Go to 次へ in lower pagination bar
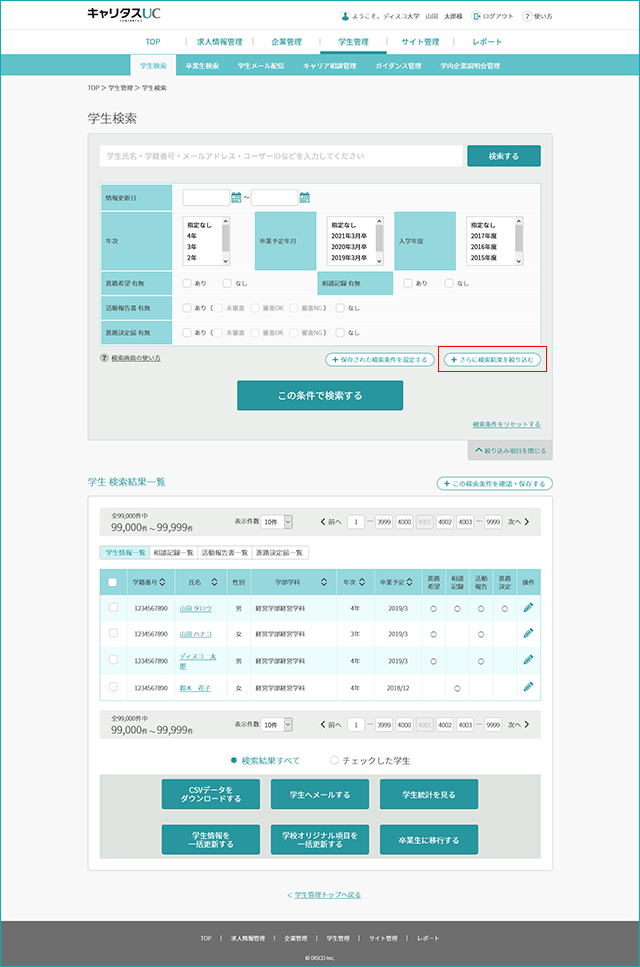This screenshot has height=967, width=640. pos(519,725)
